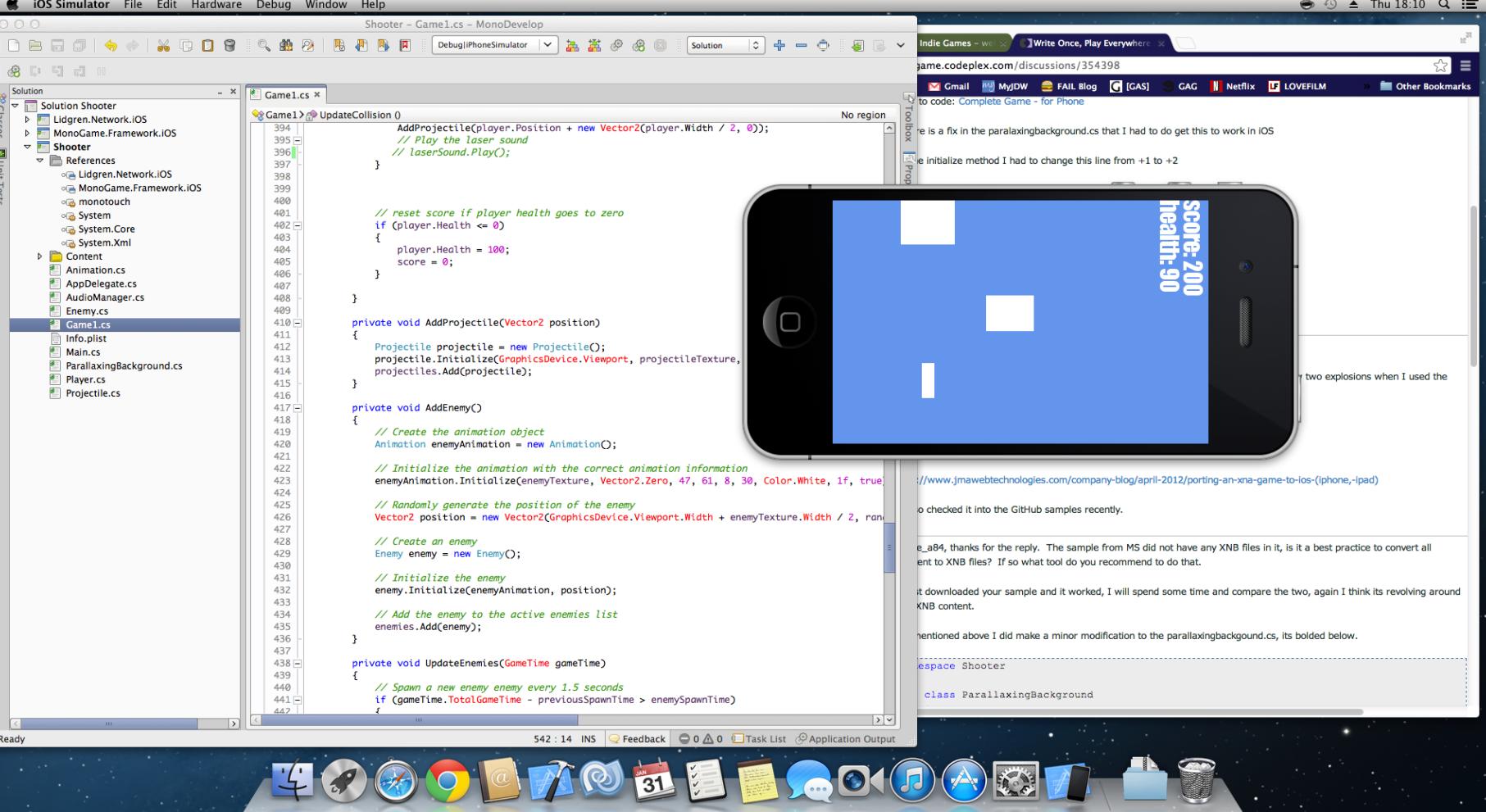
Task: Close the Game1.cs editor tab
Action: (317, 95)
